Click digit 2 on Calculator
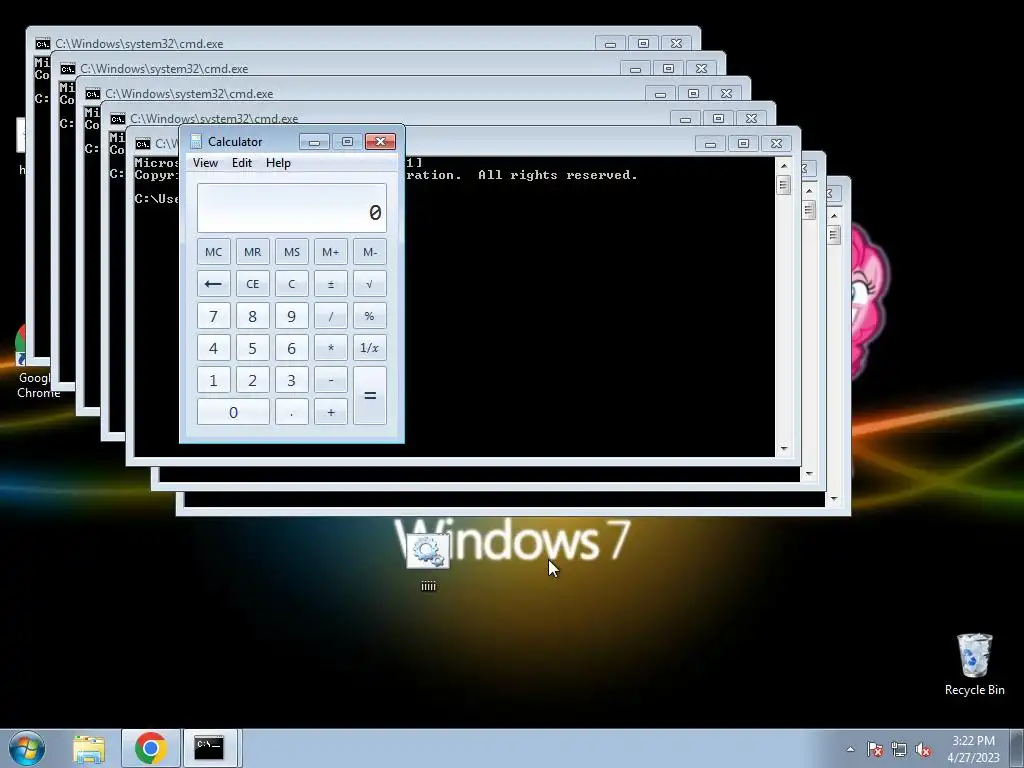This screenshot has width=1024, height=768. 253,380
